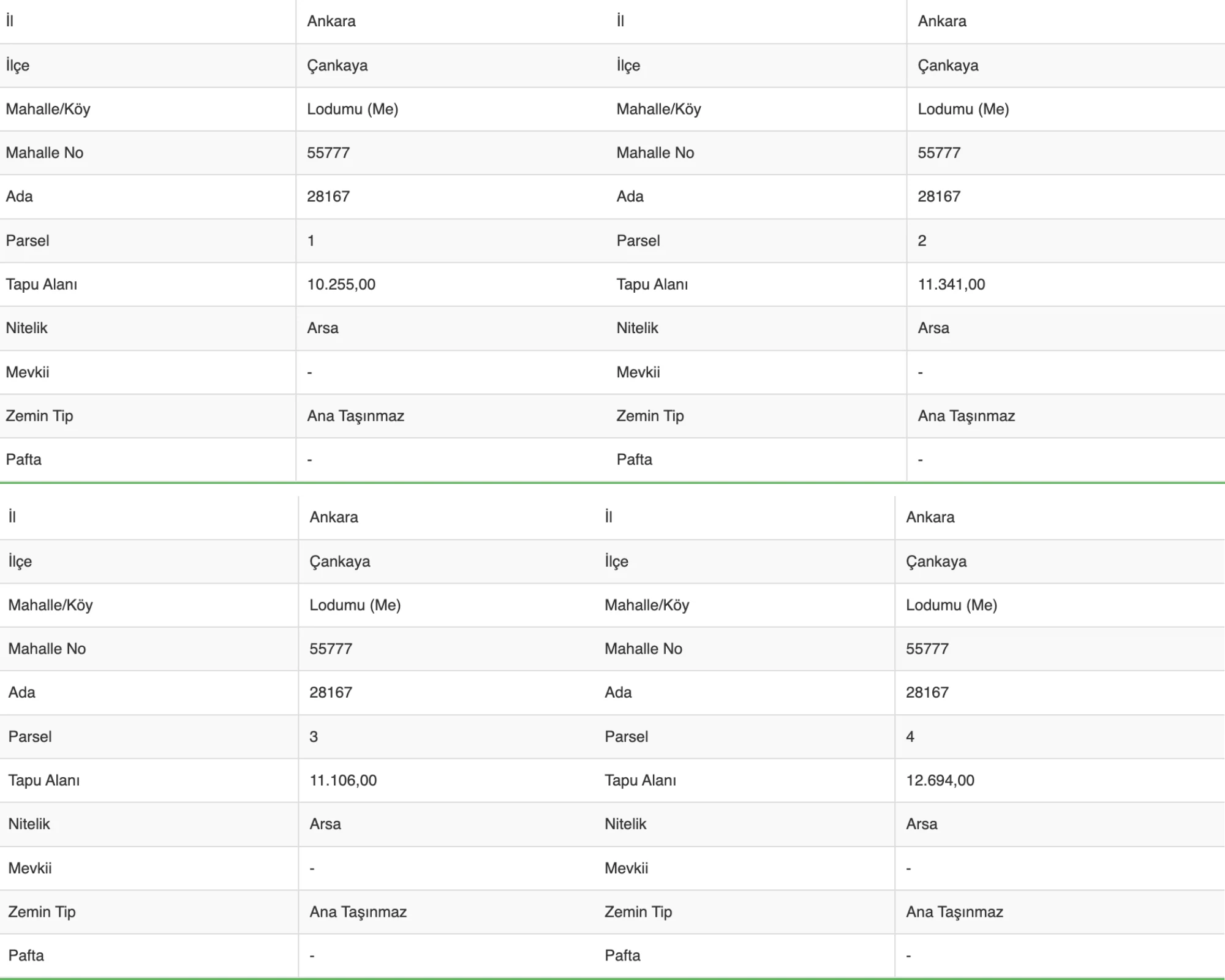This screenshot has width=1225, height=980.
Task: Click Parsel value 2 cell
Action: [x=1066, y=241]
